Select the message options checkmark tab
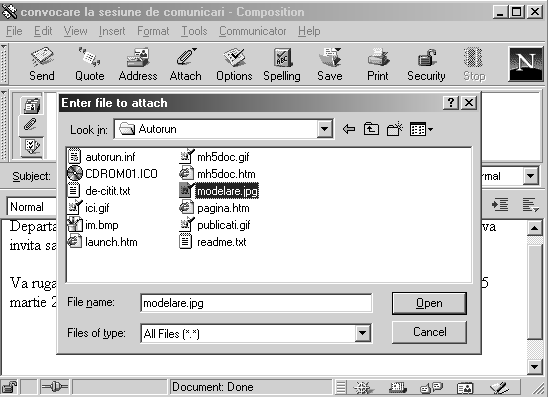The width and height of the screenshot is (548, 397). (x=31, y=146)
